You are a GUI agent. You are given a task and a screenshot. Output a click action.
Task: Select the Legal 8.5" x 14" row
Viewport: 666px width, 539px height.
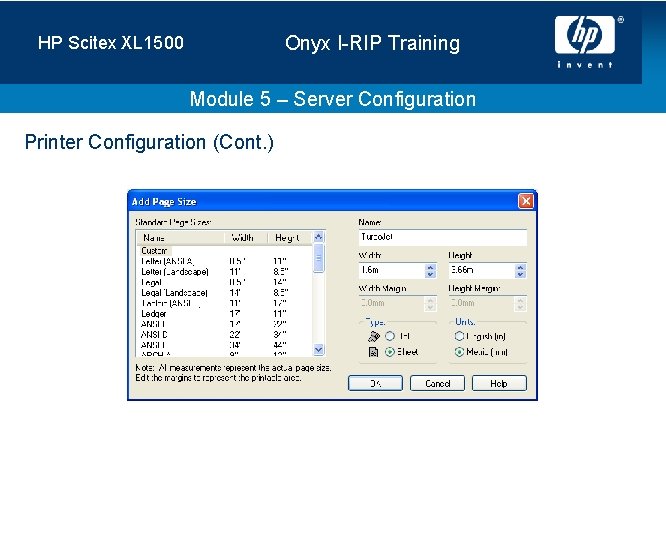225,282
